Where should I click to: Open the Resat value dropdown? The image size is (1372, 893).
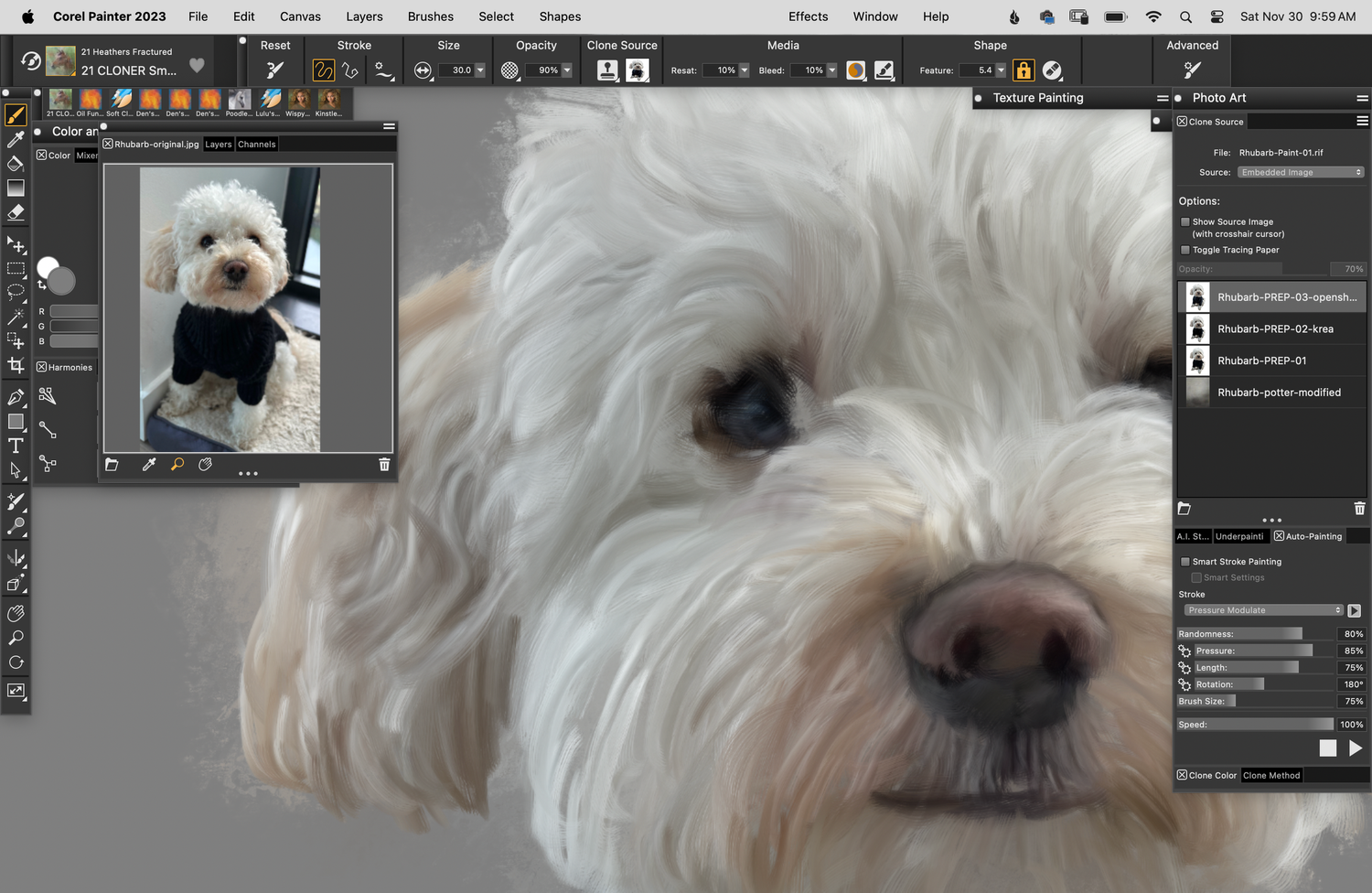point(744,70)
